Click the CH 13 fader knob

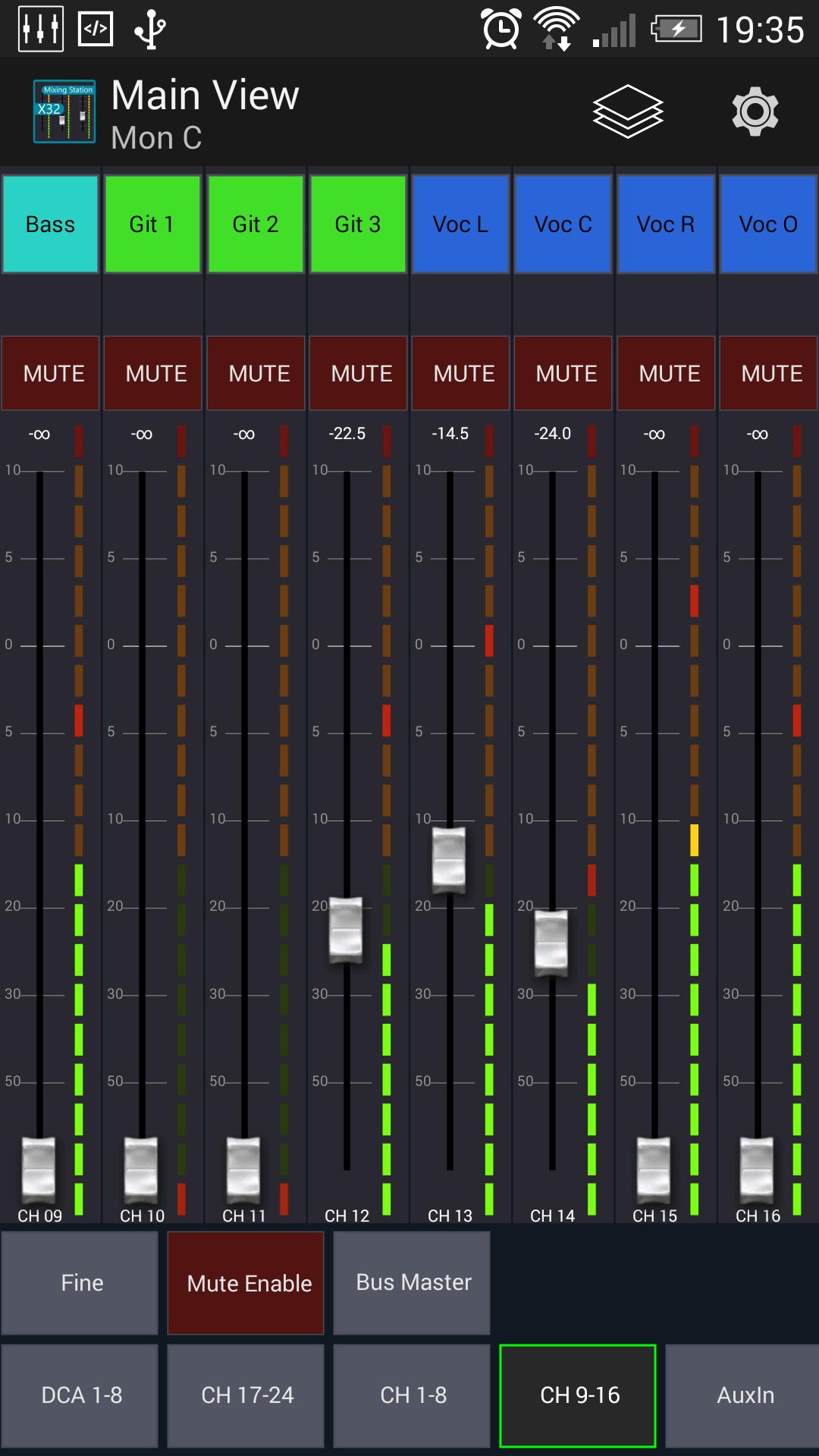449,860
